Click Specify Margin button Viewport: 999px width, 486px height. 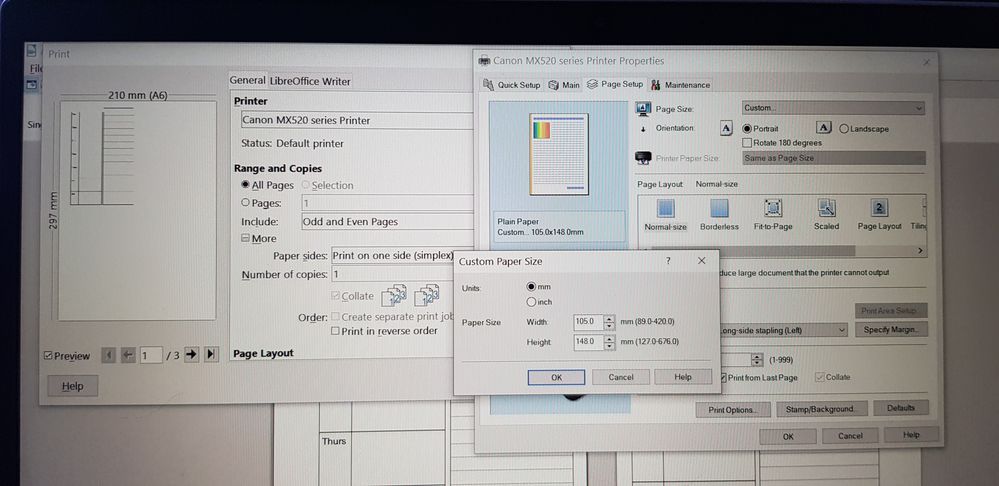(x=891, y=330)
